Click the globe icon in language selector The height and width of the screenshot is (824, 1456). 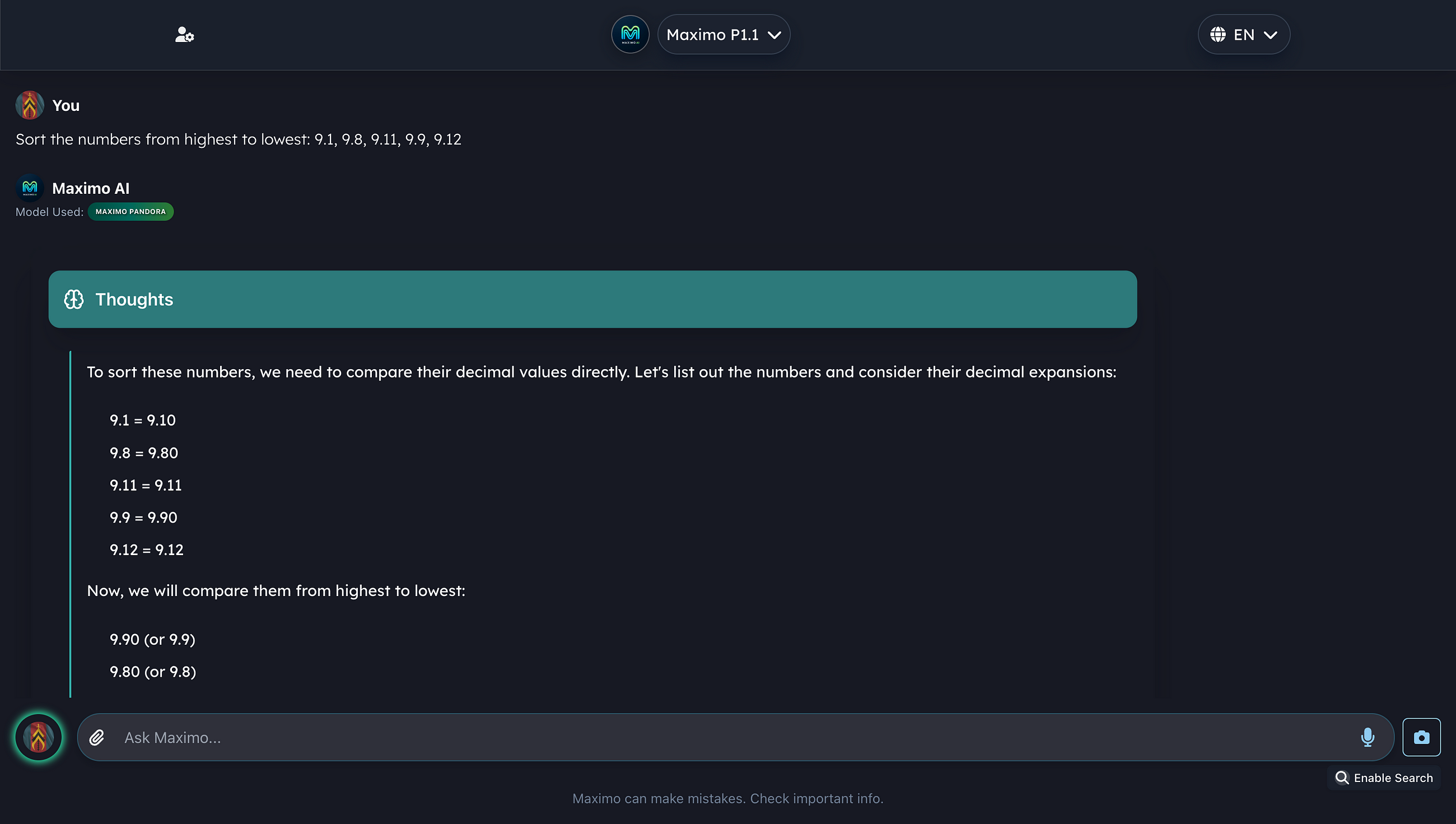(1218, 35)
